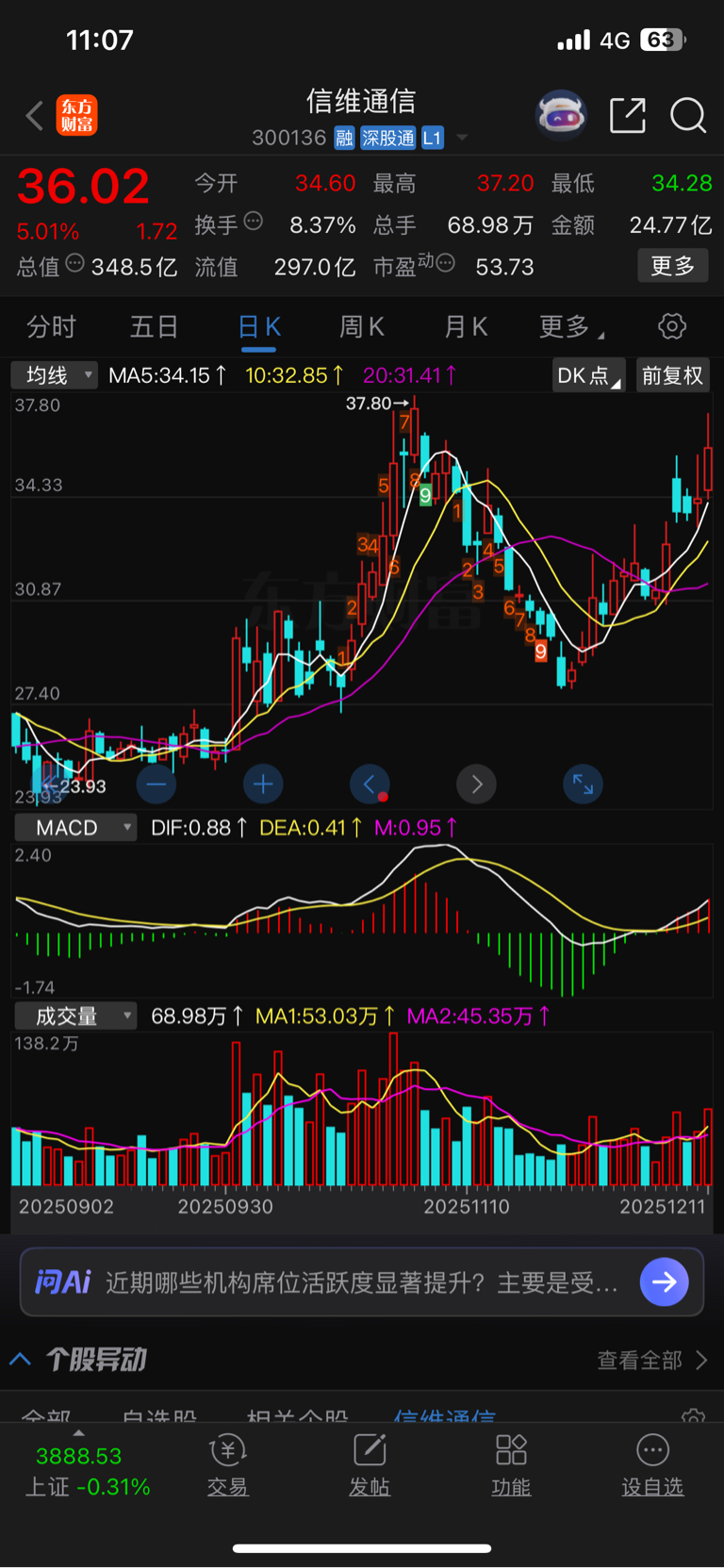
Task: Open 前复权 adjustment selector
Action: [x=672, y=375]
